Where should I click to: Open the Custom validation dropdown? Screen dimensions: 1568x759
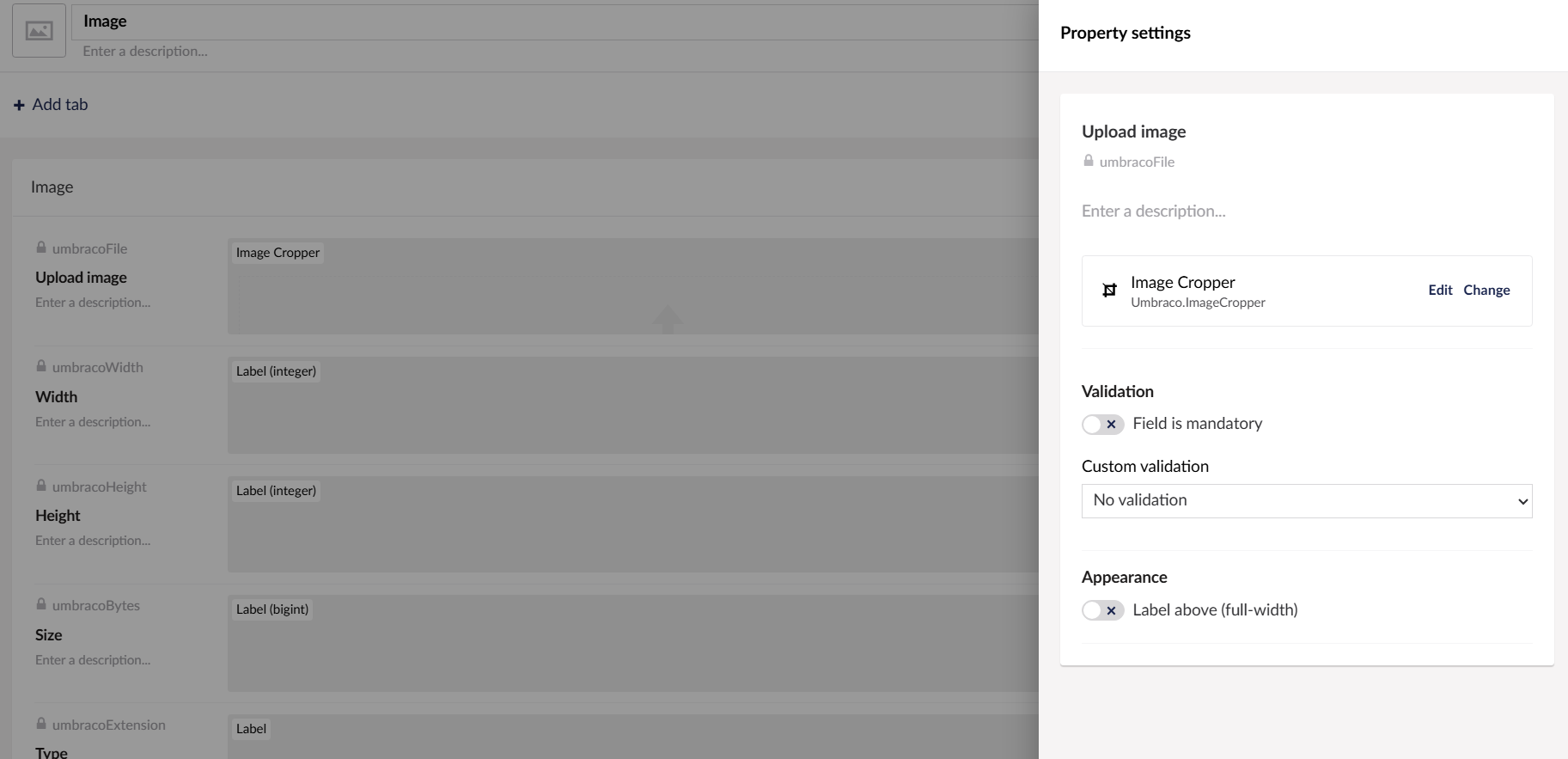tap(1306, 501)
